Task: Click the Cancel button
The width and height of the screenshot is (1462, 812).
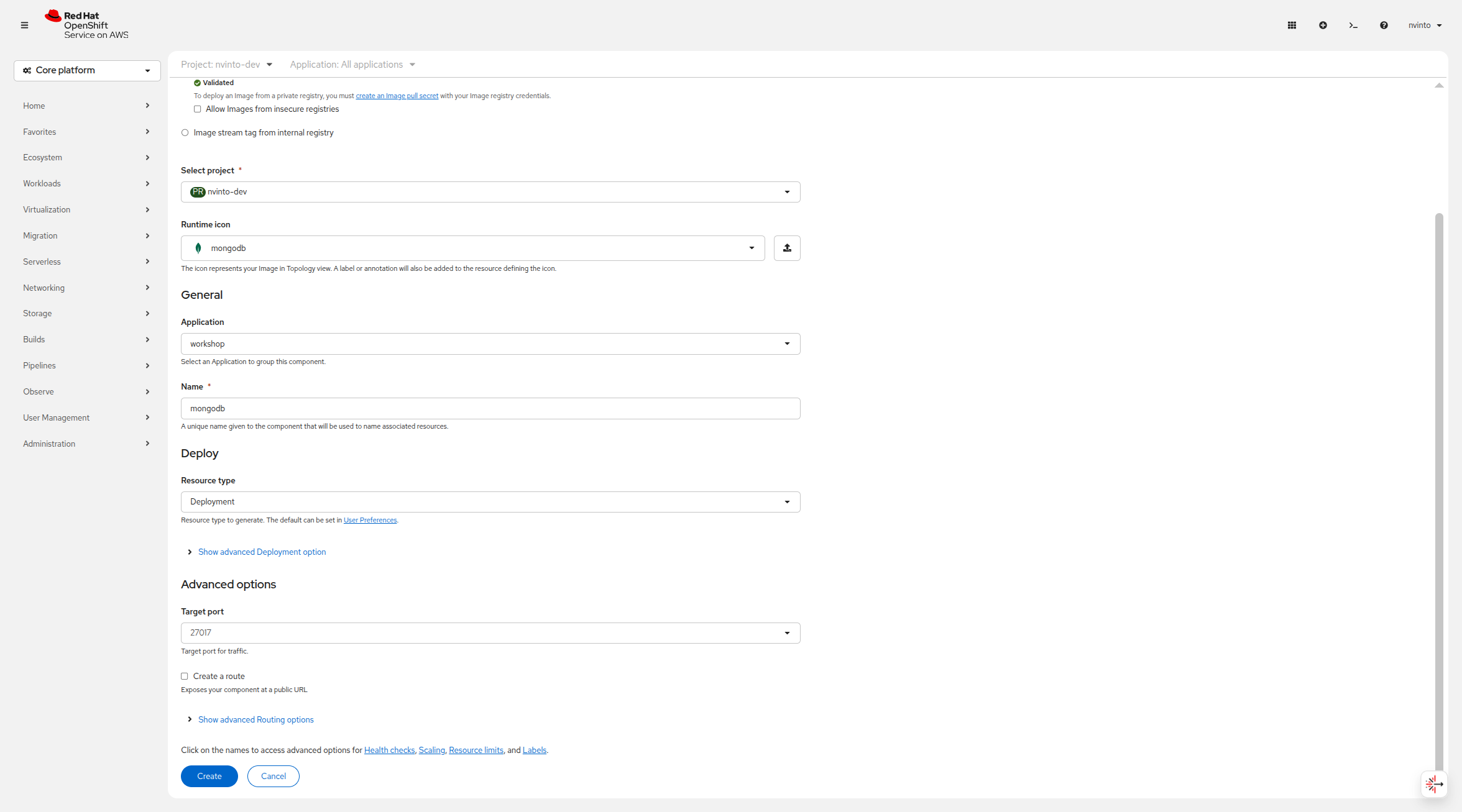Action: [274, 777]
